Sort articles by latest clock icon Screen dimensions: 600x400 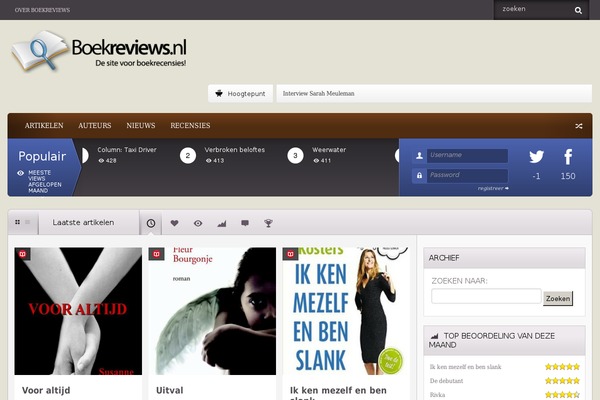click(151, 223)
